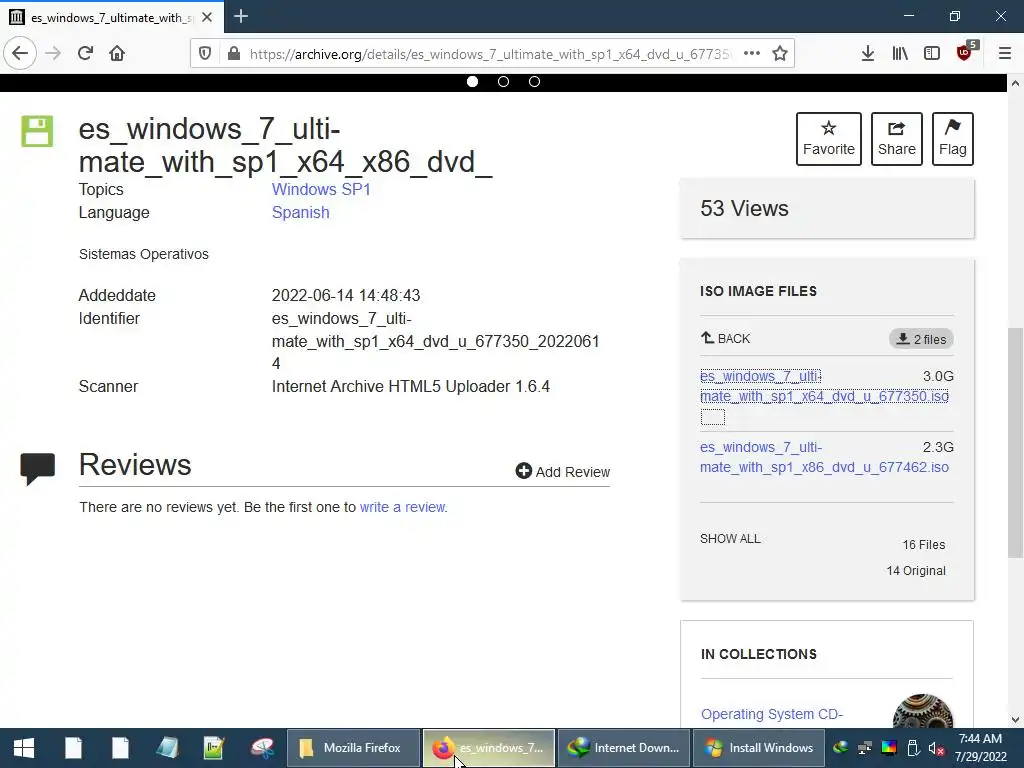Image resolution: width=1024 pixels, height=768 pixels.
Task: Open the Spanish language link
Action: click(x=300, y=212)
